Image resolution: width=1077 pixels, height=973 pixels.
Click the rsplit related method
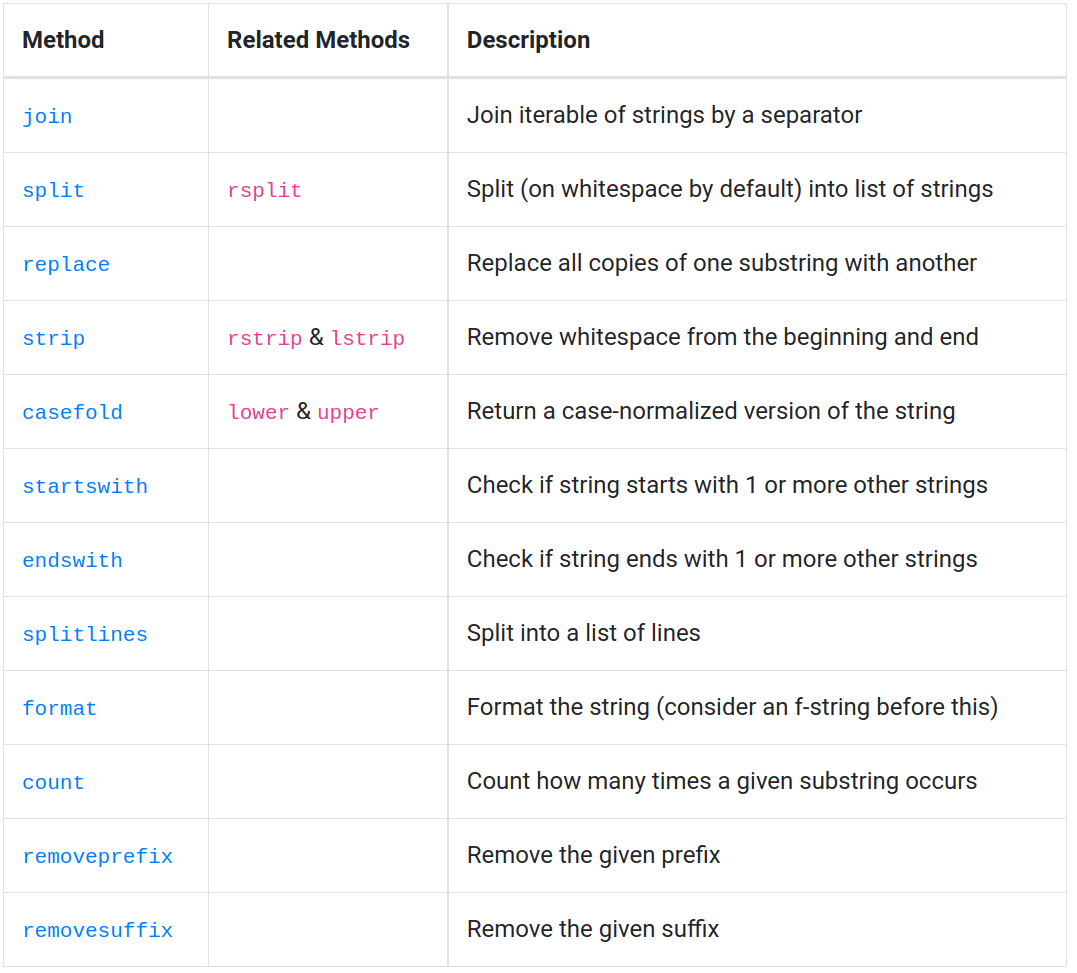(264, 190)
